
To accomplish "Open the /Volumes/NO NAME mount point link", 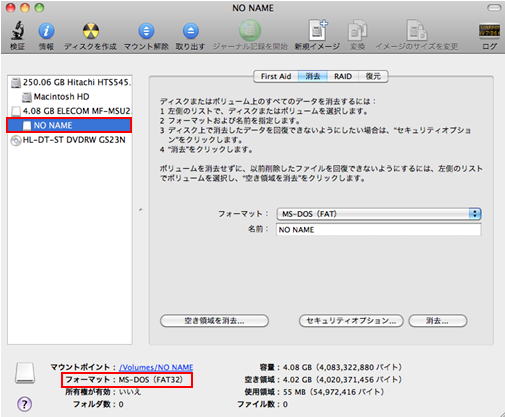I will [x=156, y=367].
